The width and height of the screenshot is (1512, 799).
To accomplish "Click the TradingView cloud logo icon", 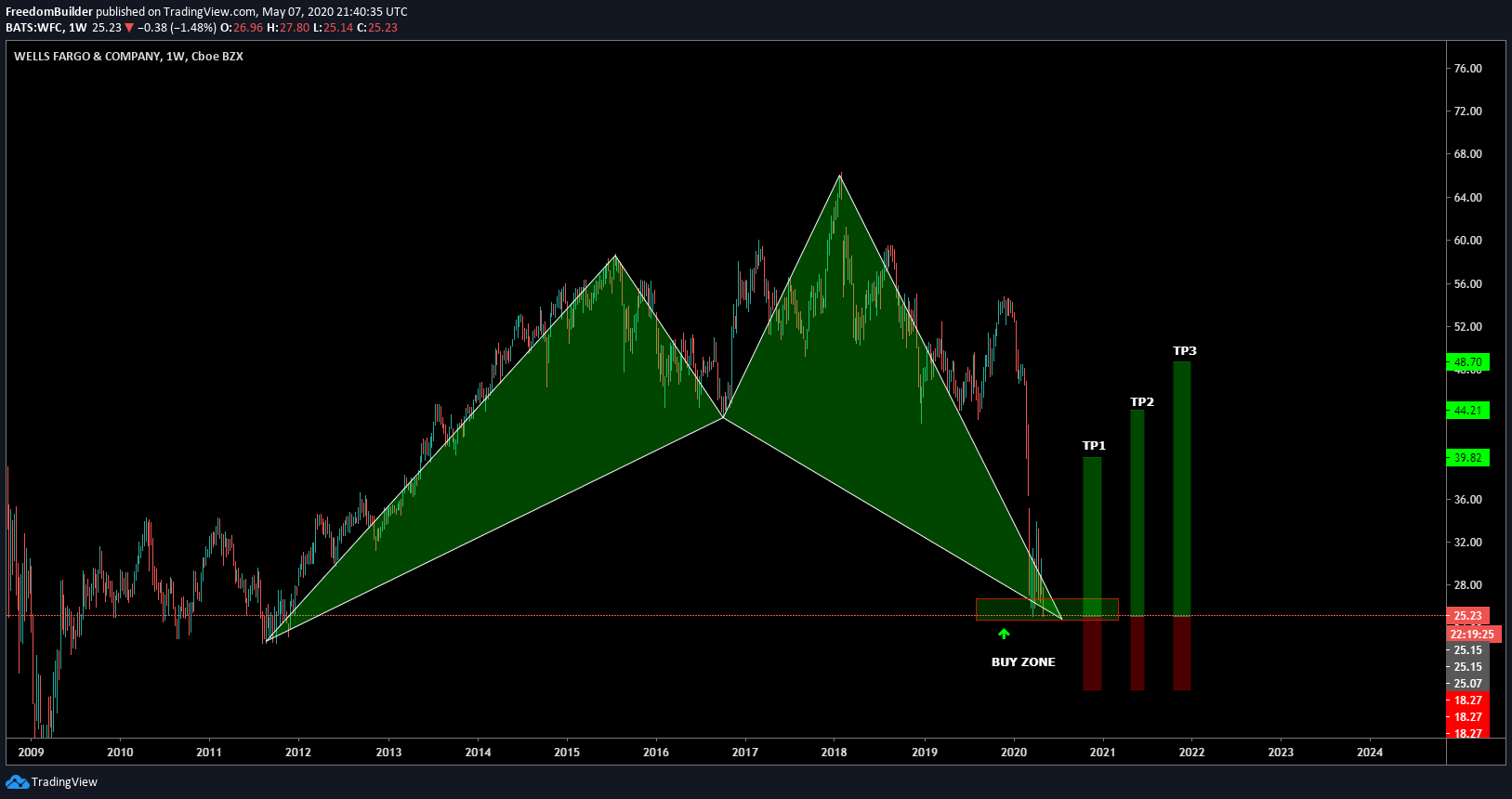I will (17, 782).
